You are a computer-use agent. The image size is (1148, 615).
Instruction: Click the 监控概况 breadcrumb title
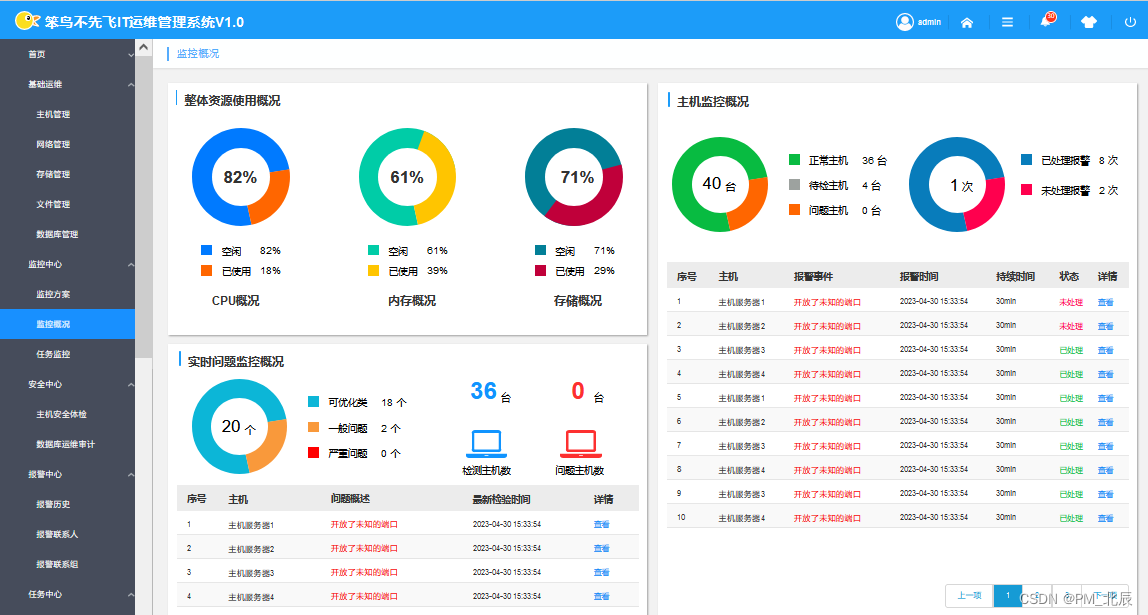198,53
